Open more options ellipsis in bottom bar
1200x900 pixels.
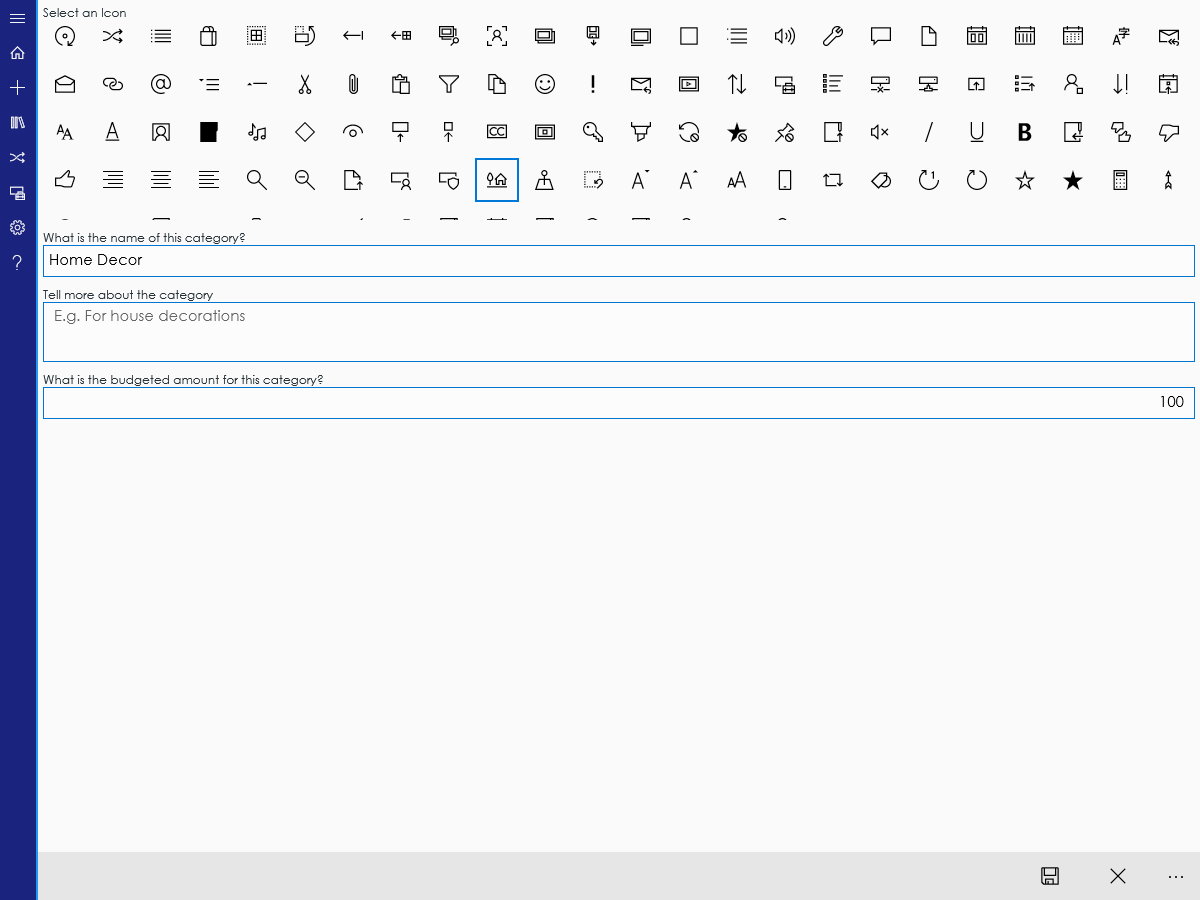click(x=1176, y=876)
